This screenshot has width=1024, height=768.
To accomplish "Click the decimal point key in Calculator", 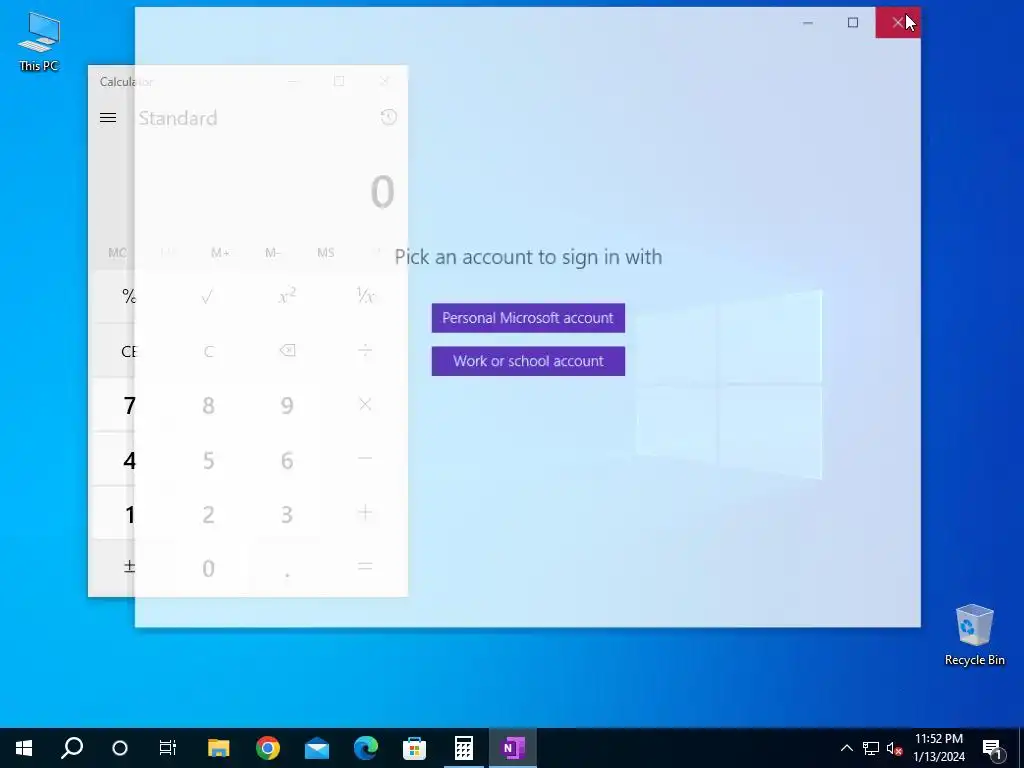I will pos(287,568).
